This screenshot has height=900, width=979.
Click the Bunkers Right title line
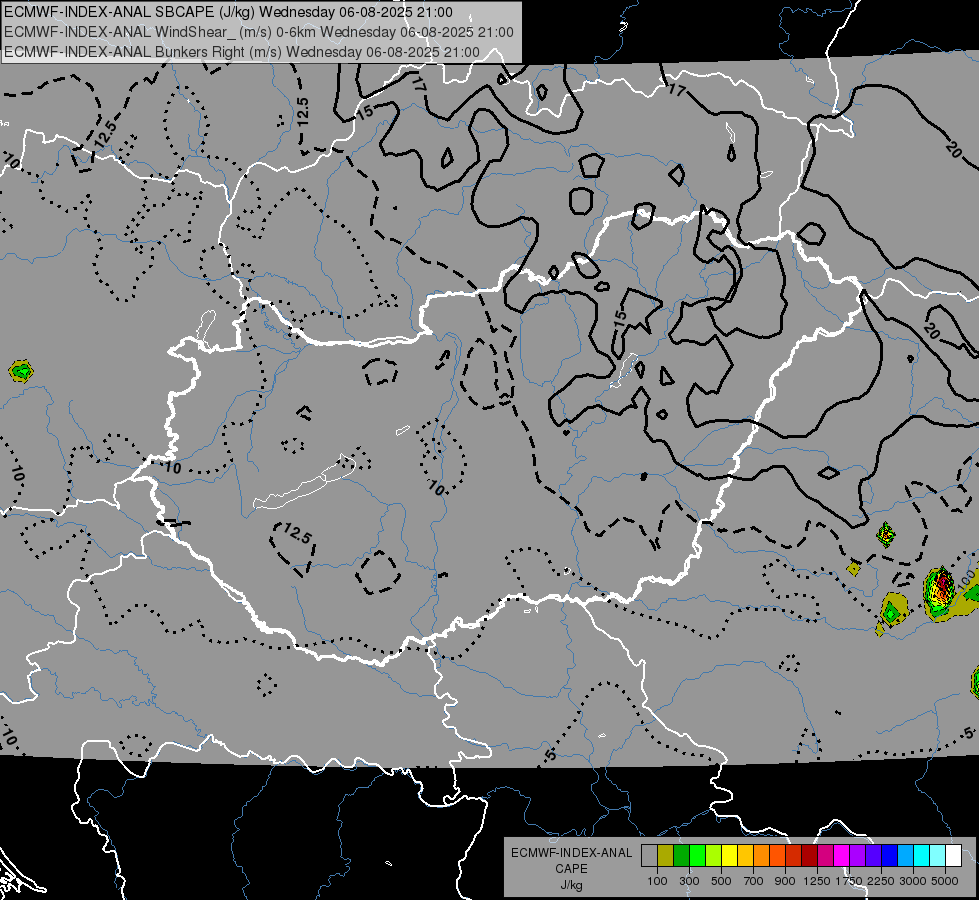[x=242, y=52]
